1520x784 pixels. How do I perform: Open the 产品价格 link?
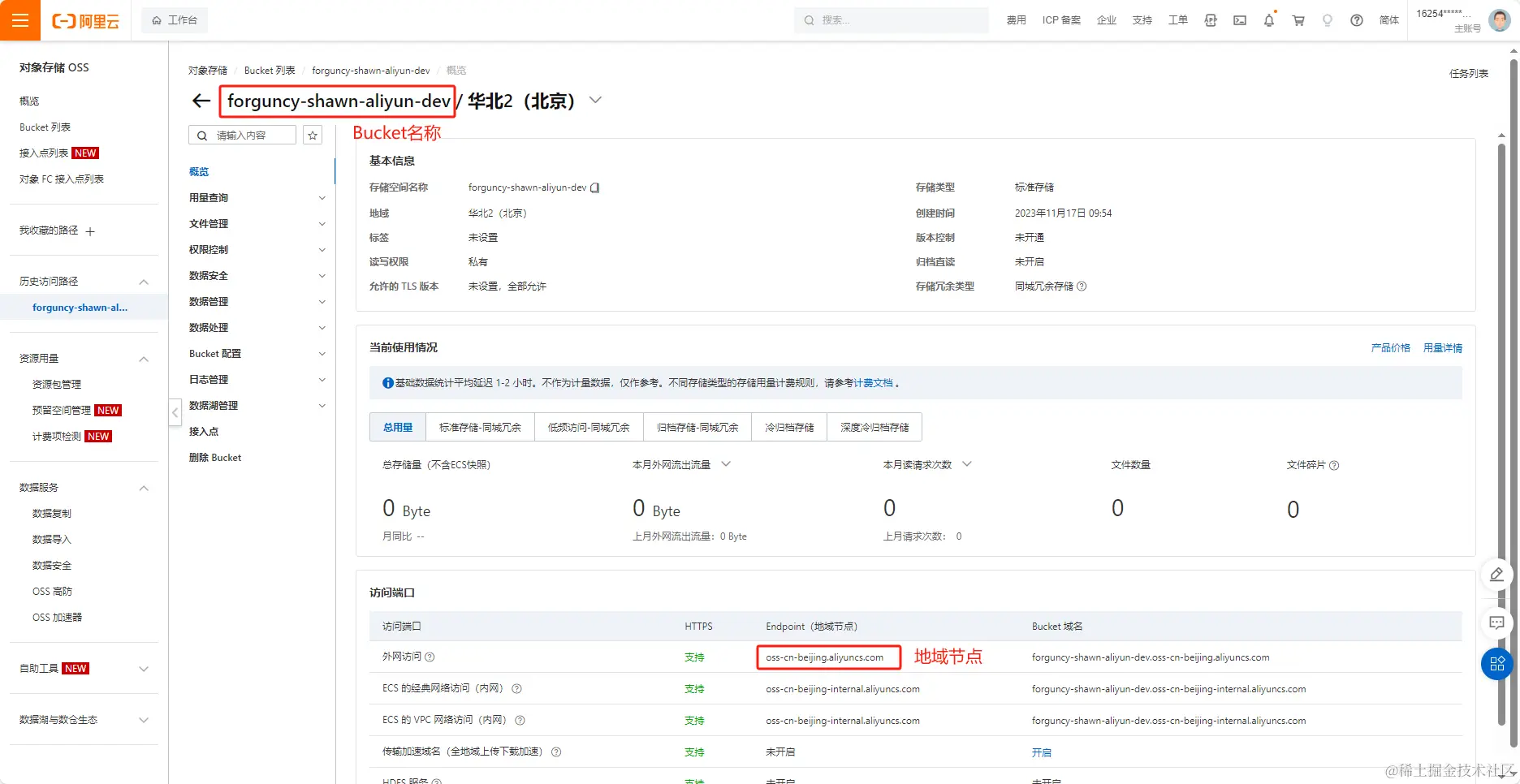tap(1390, 348)
